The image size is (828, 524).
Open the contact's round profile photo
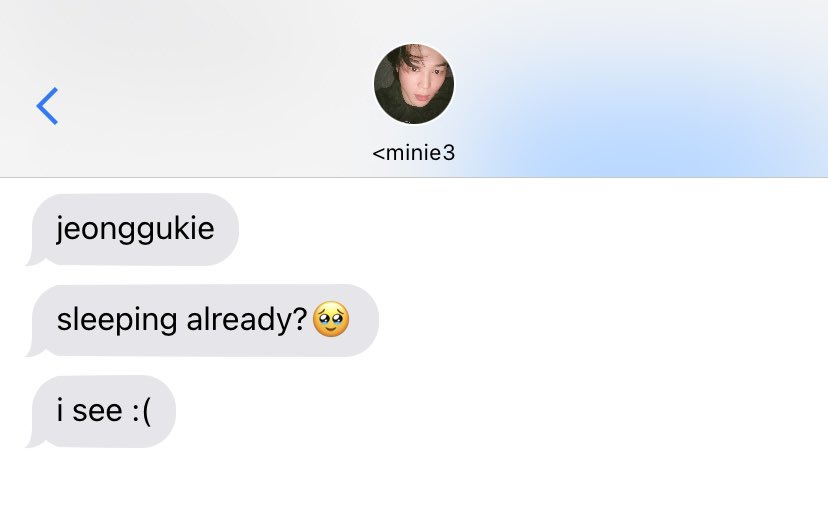pyautogui.click(x=414, y=84)
